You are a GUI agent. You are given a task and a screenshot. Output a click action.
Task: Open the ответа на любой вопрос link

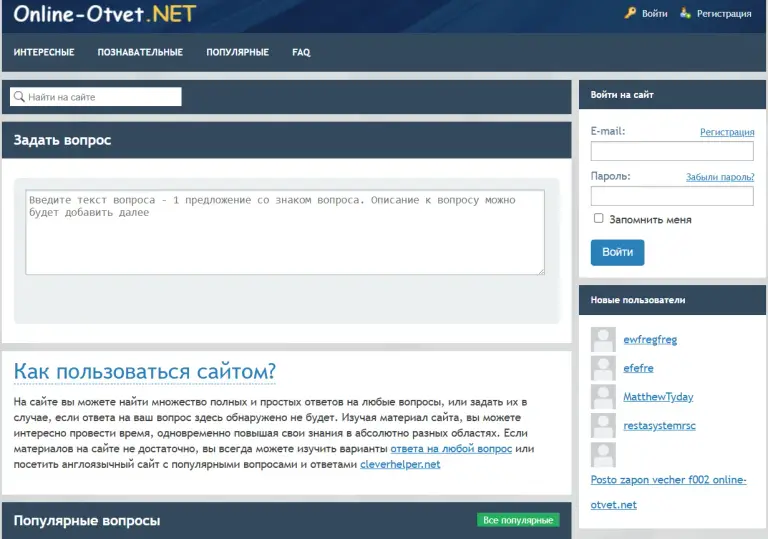451,448
